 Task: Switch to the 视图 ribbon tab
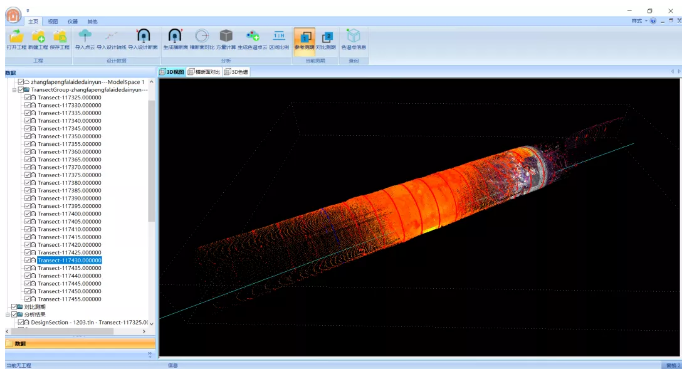[53, 21]
